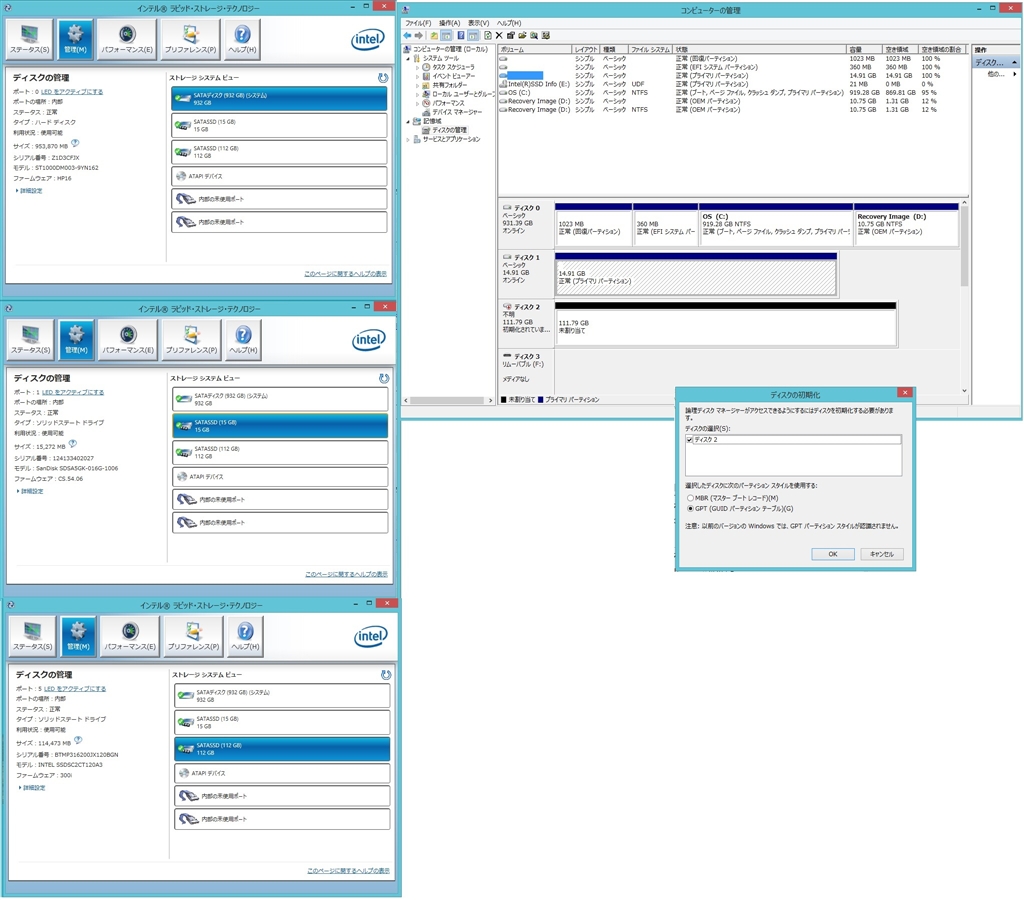Select the OS (C:) partition block on ディスク 0
Viewport: 1024px width, 900px height.
point(775,226)
